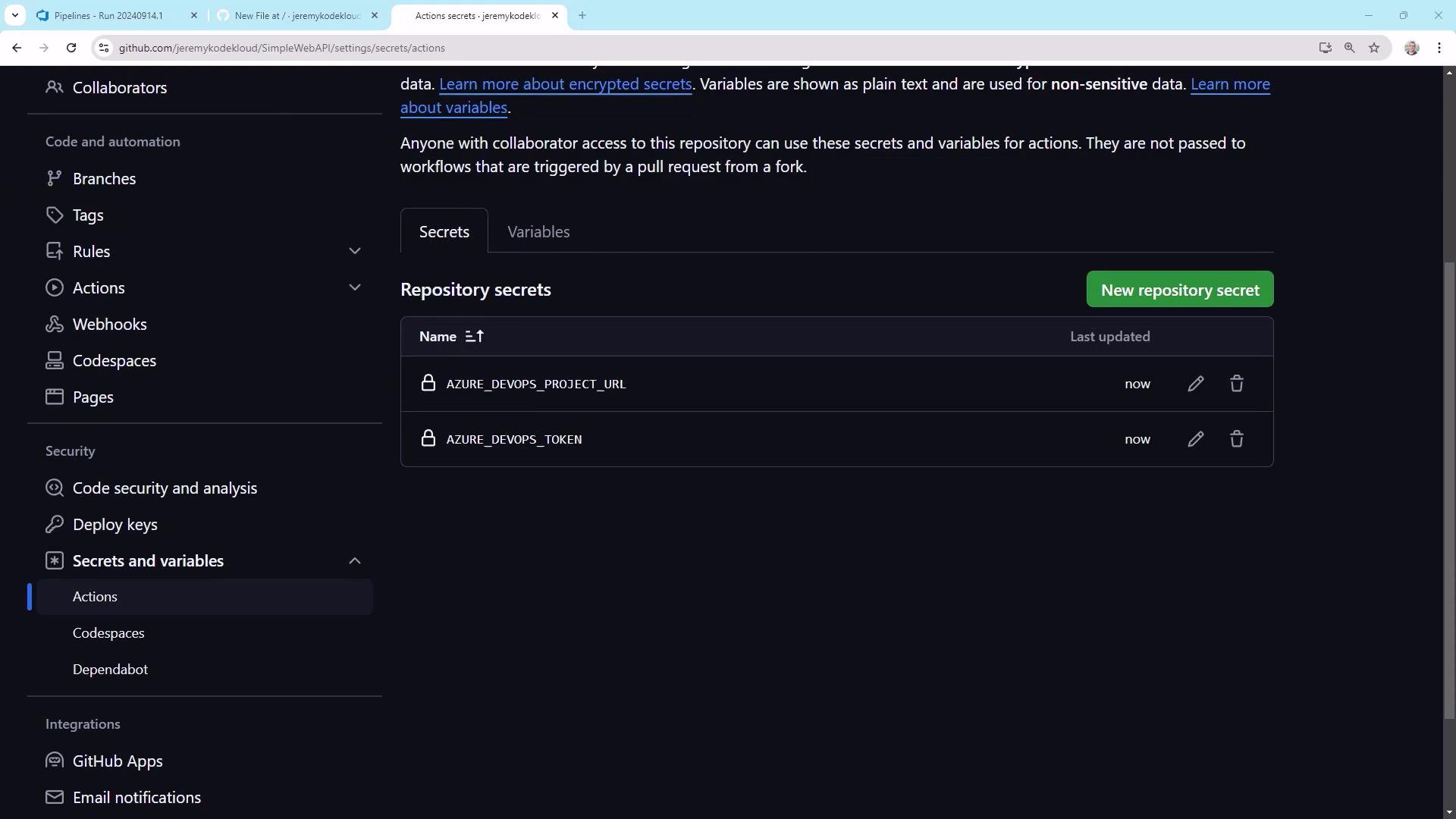The width and height of the screenshot is (1456, 819).
Task: Delete the AZURE_DEVOPS_PROJECT_URL secret trash icon
Action: pyautogui.click(x=1237, y=384)
